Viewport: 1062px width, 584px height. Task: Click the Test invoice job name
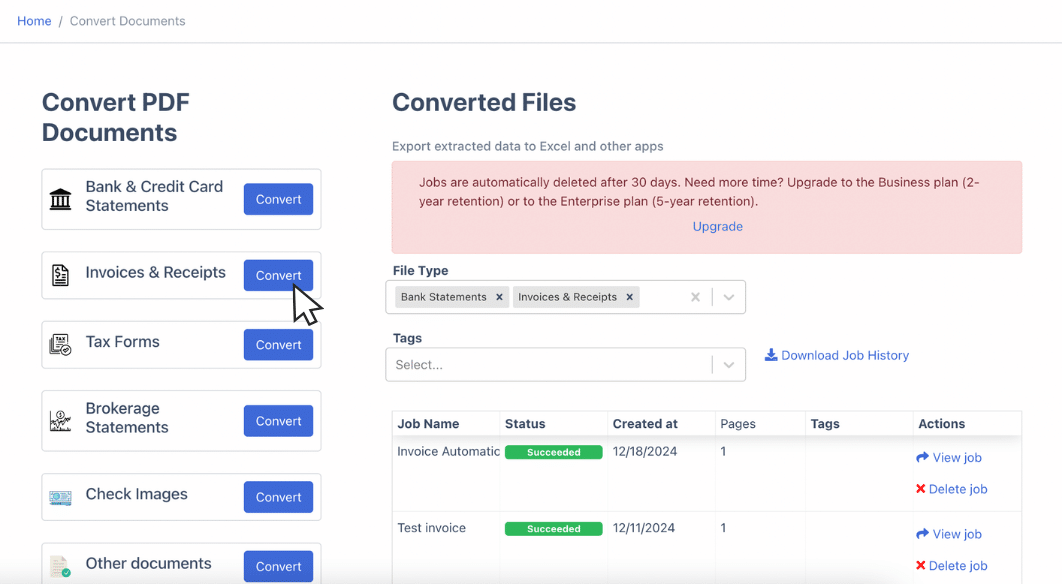[x=431, y=528]
